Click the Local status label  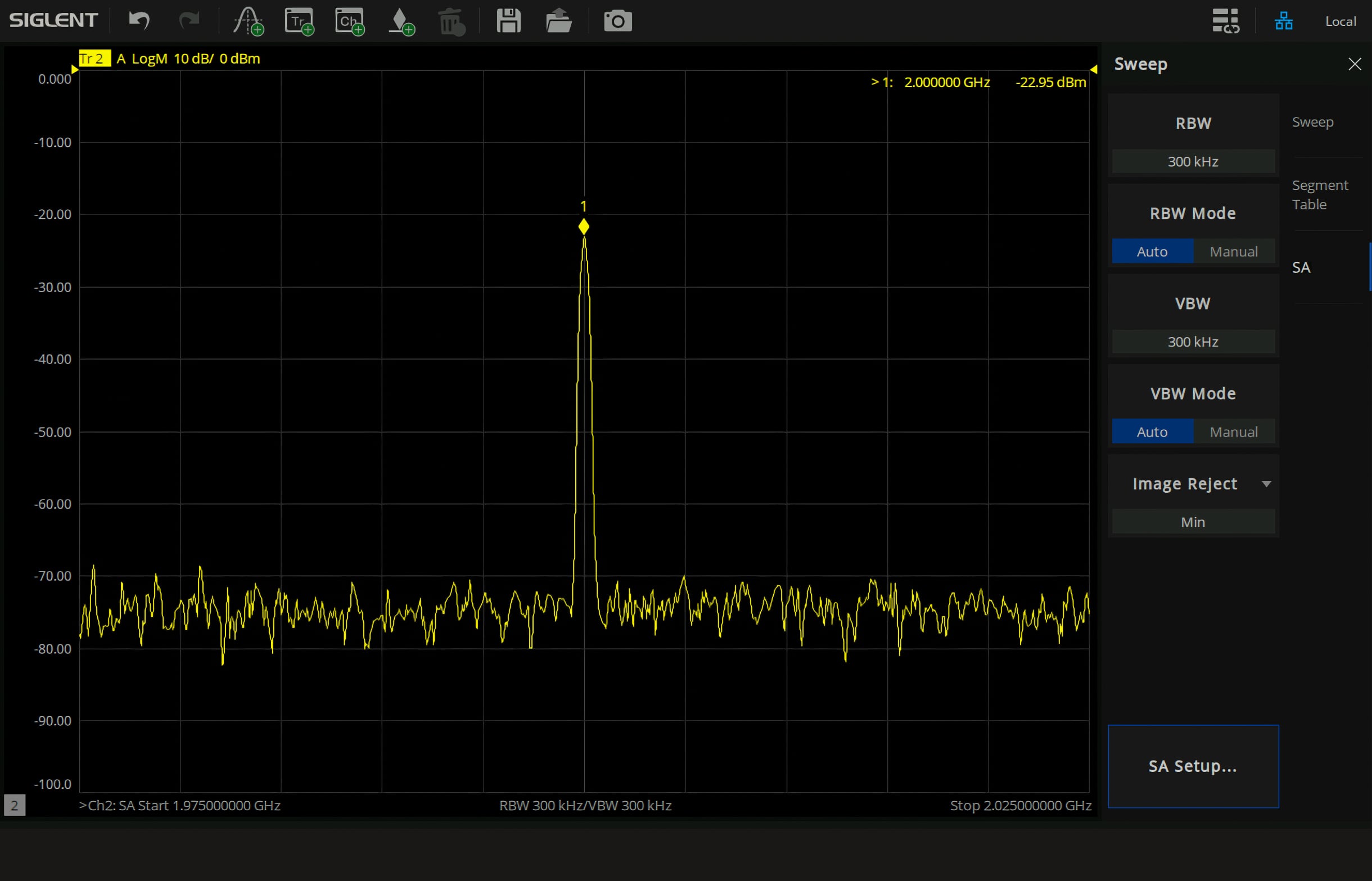click(1341, 21)
